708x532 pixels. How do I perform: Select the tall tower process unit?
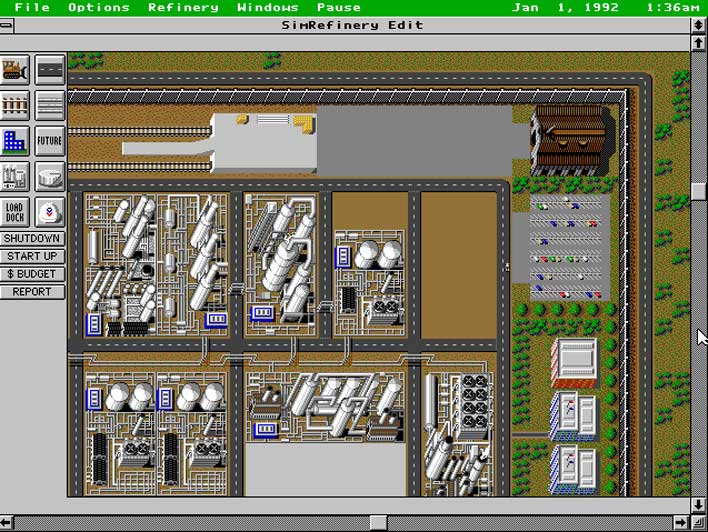point(281,265)
